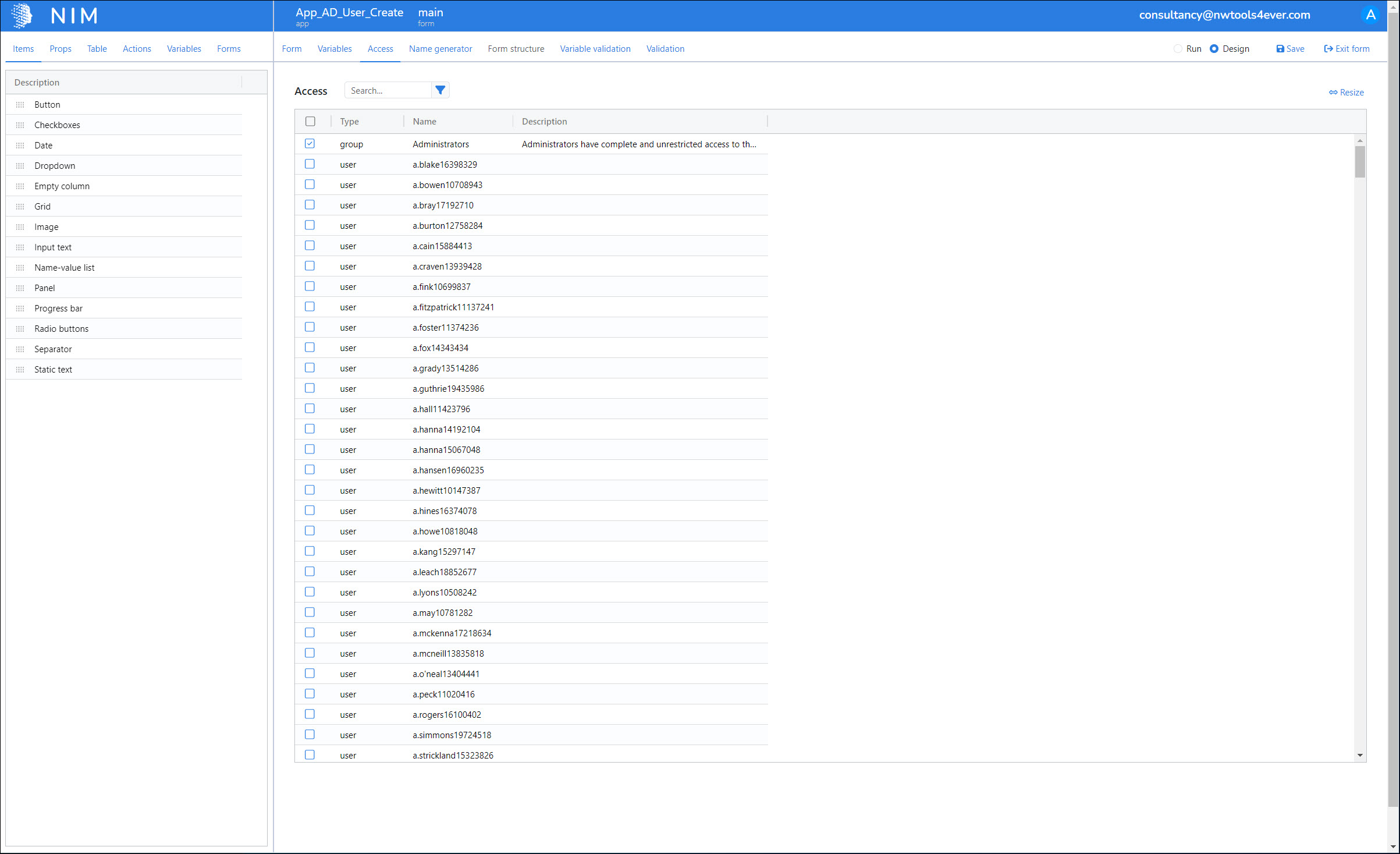Sort by the Type column header
This screenshot has height=854, width=1400.
point(349,122)
